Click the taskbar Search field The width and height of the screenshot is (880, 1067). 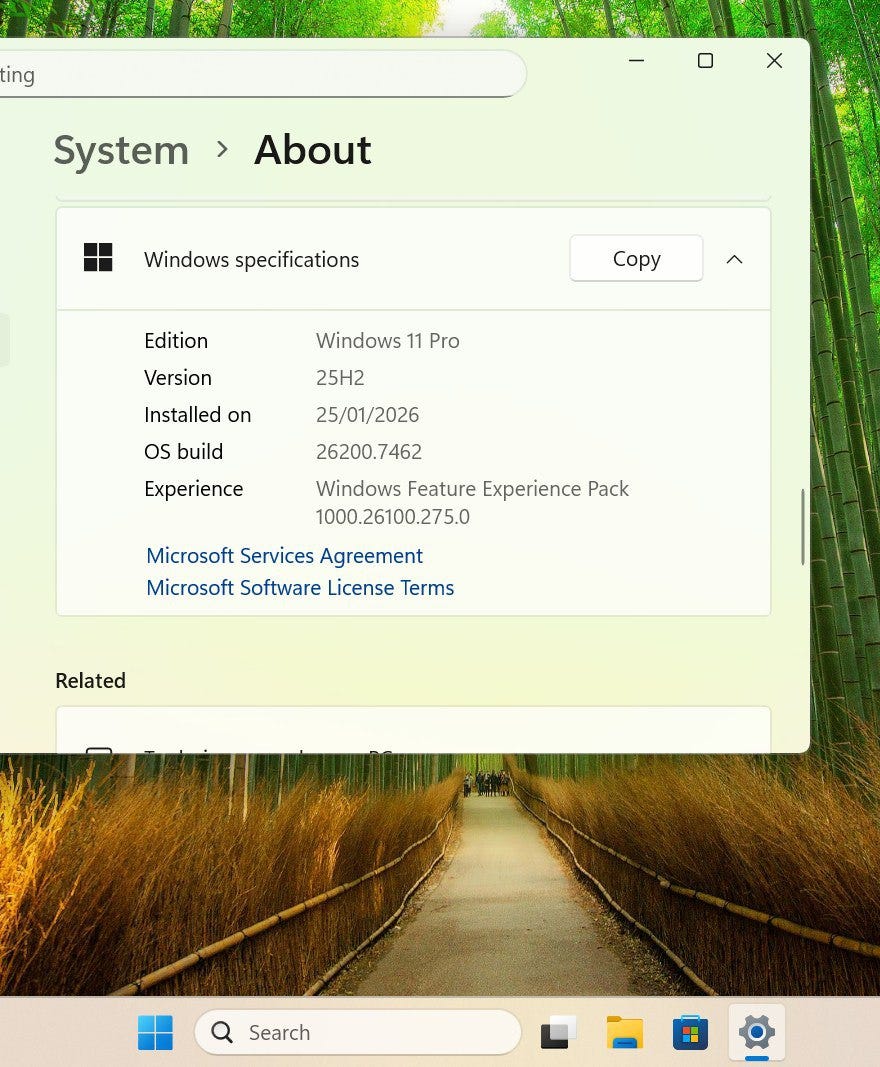(358, 1032)
